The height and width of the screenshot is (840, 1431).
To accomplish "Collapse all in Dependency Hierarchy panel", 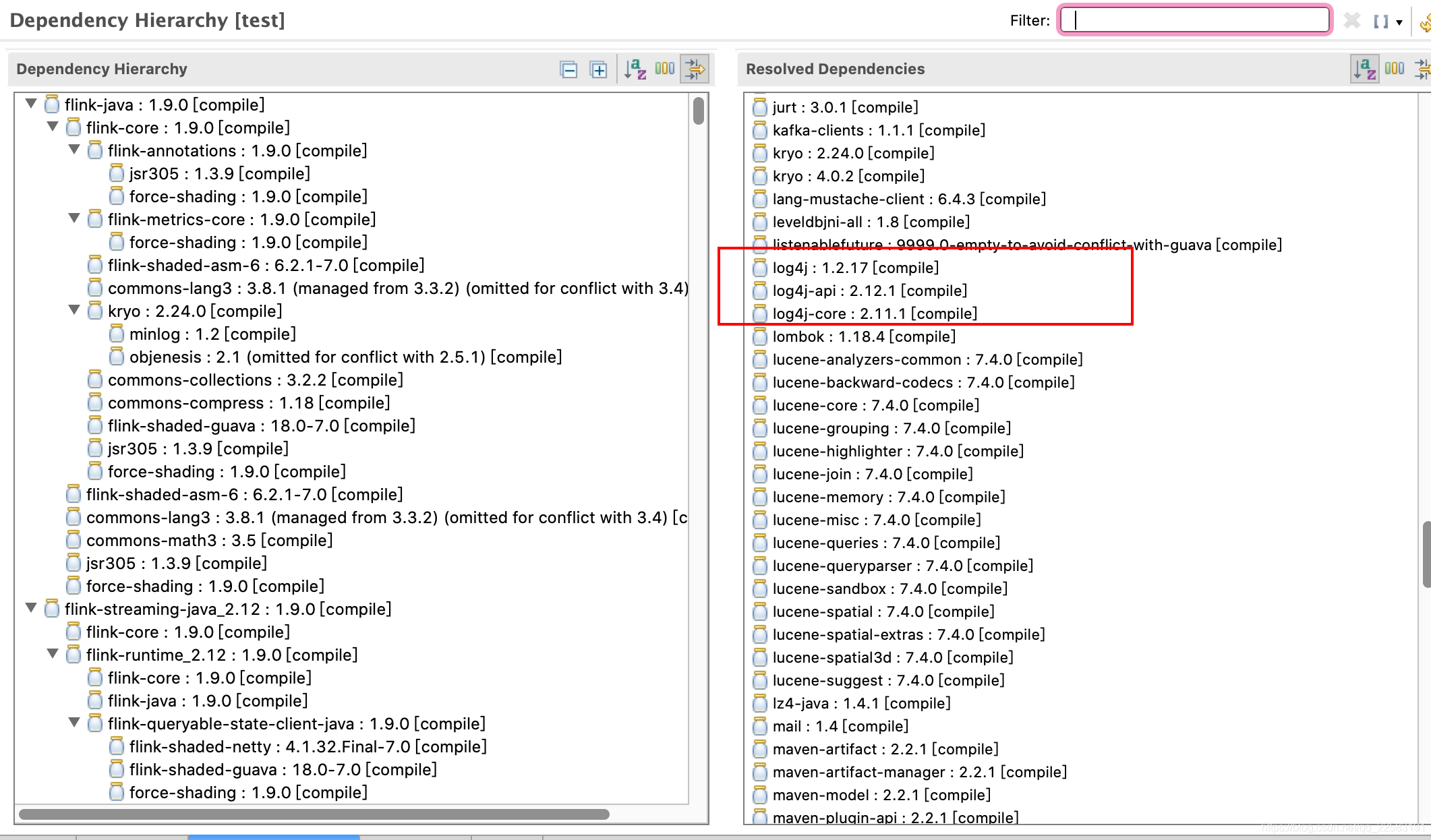I will (x=568, y=69).
